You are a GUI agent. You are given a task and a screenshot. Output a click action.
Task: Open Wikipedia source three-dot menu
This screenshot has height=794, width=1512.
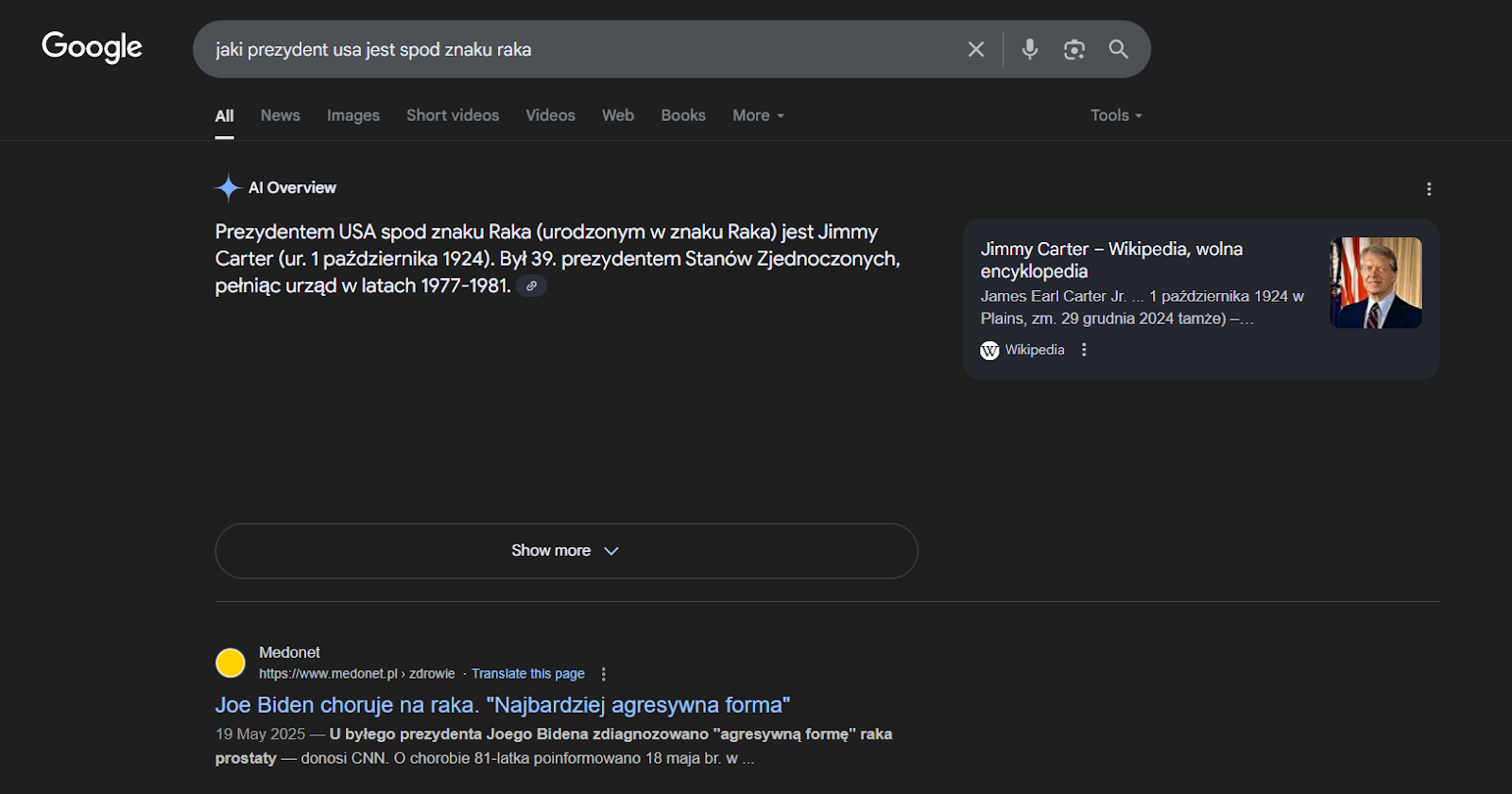[x=1084, y=350]
